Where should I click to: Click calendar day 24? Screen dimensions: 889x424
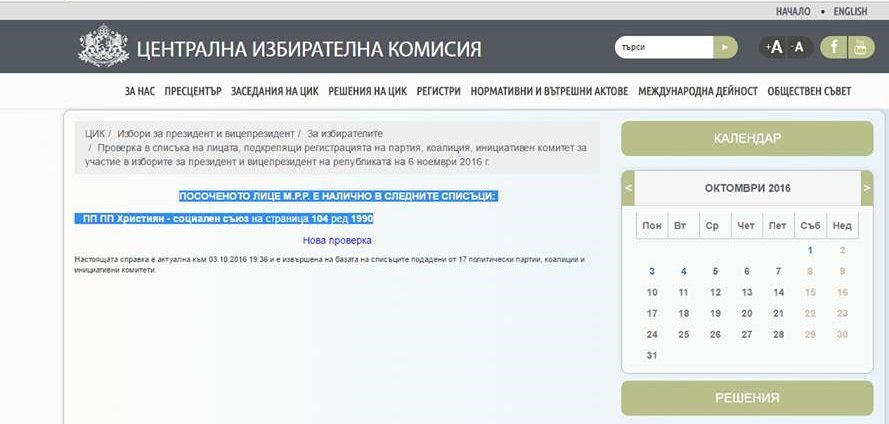coord(652,334)
